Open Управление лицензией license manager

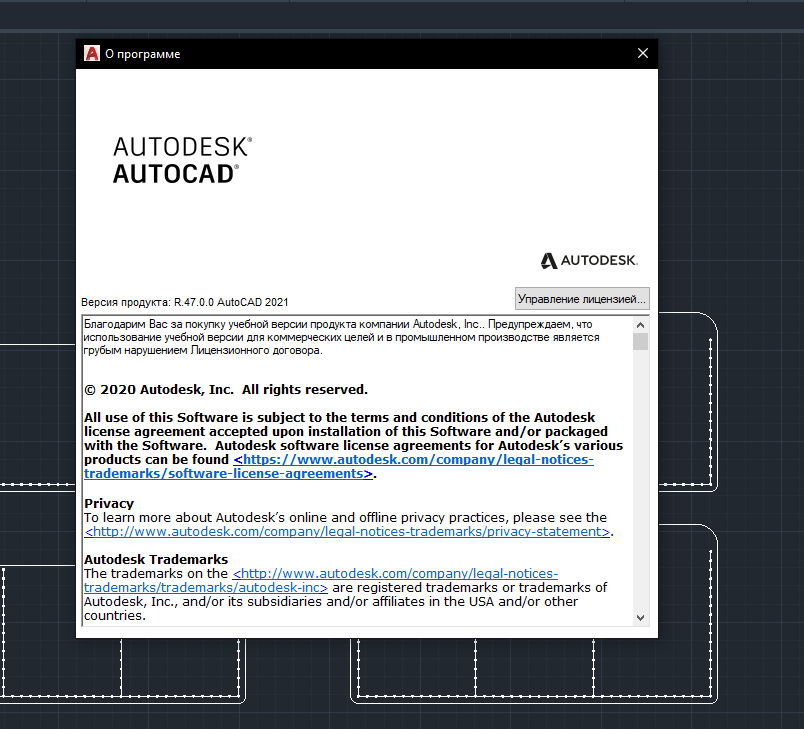point(582,298)
